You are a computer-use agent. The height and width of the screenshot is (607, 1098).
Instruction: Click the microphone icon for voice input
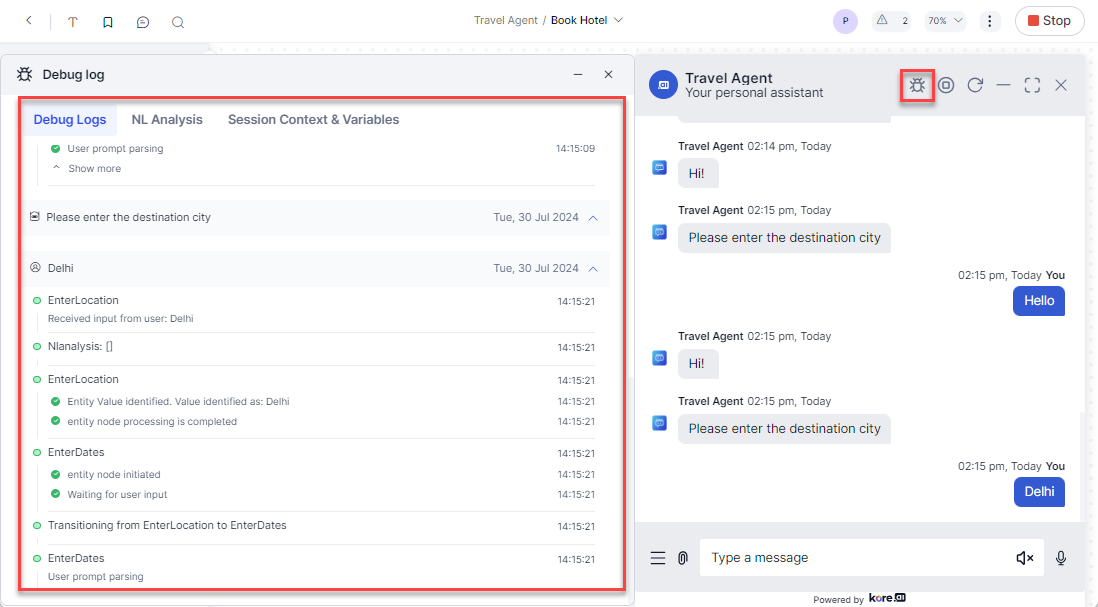[1061, 558]
